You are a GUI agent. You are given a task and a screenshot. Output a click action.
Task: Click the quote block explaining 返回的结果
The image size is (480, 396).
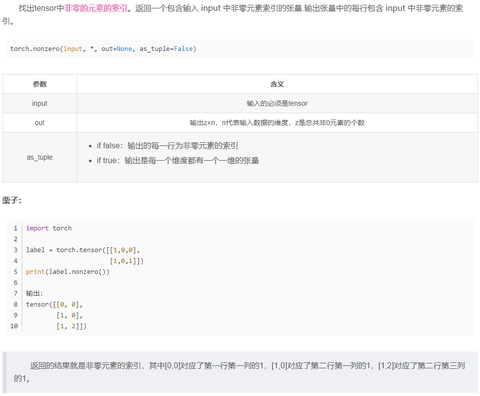click(x=240, y=372)
